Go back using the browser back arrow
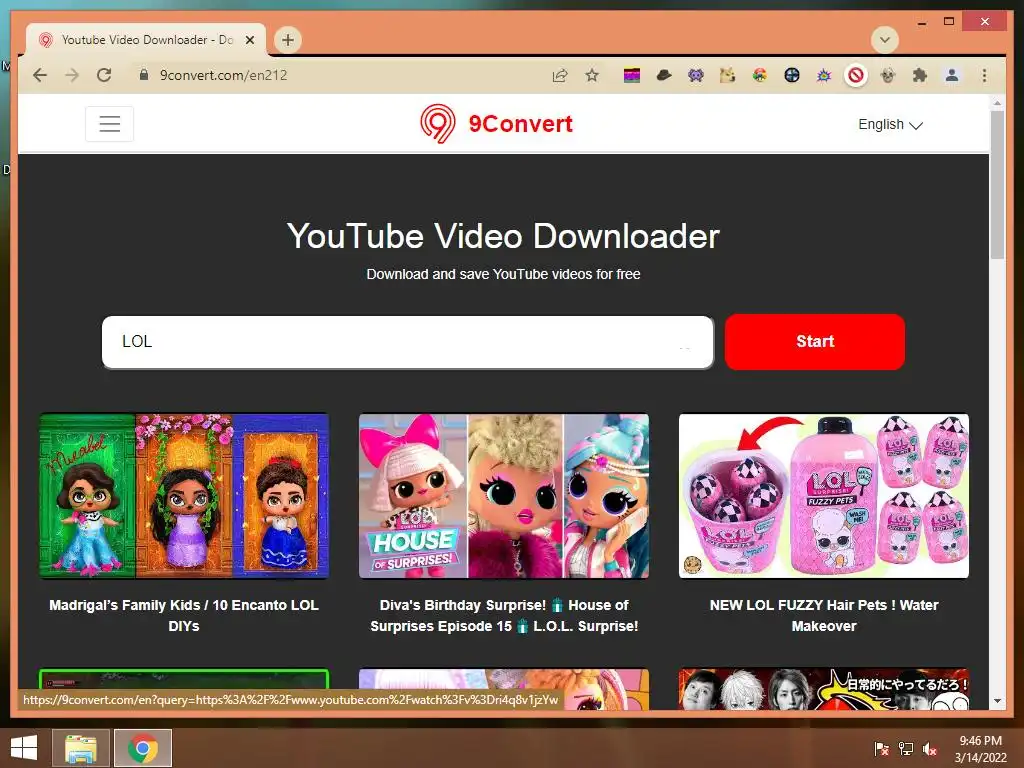Viewport: 1024px width, 768px height. tap(40, 75)
